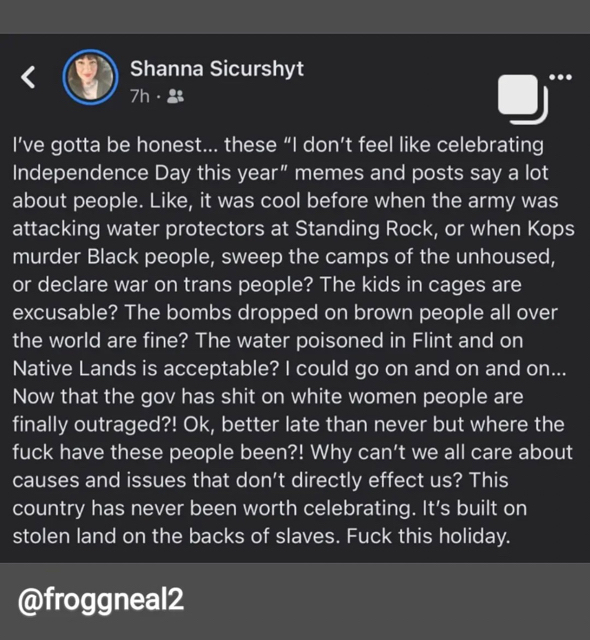The width and height of the screenshot is (590, 640).
Task: Tap the phrase "Standing Rock" in the text
Action: click(364, 229)
